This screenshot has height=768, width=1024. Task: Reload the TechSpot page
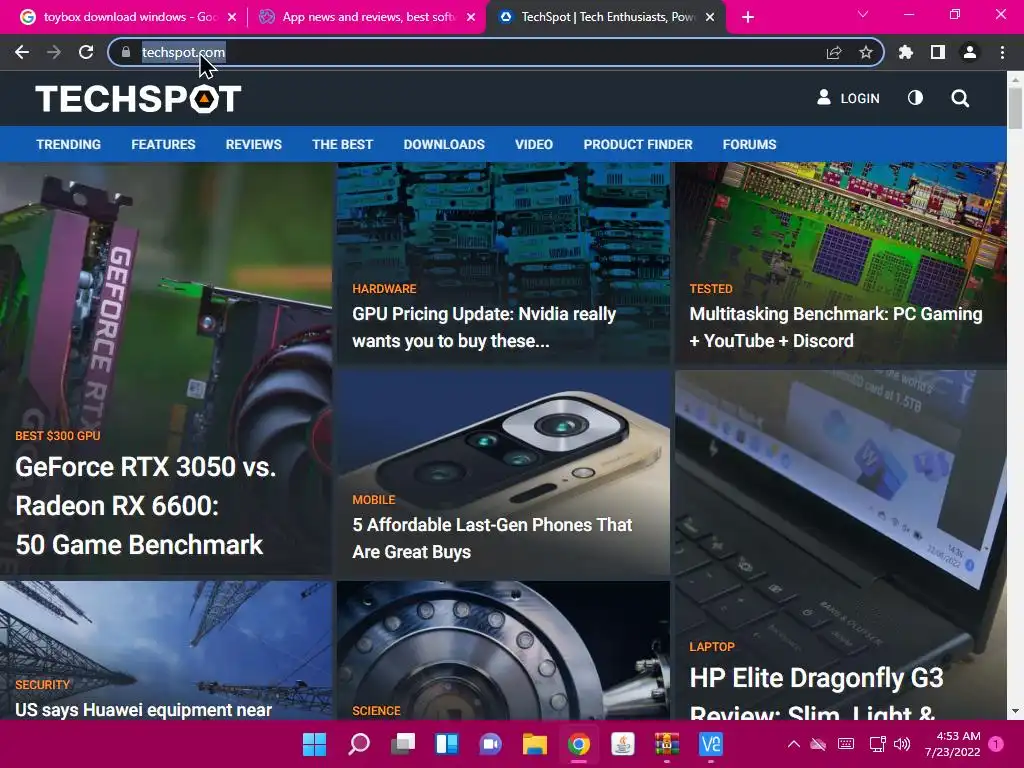pos(86,52)
